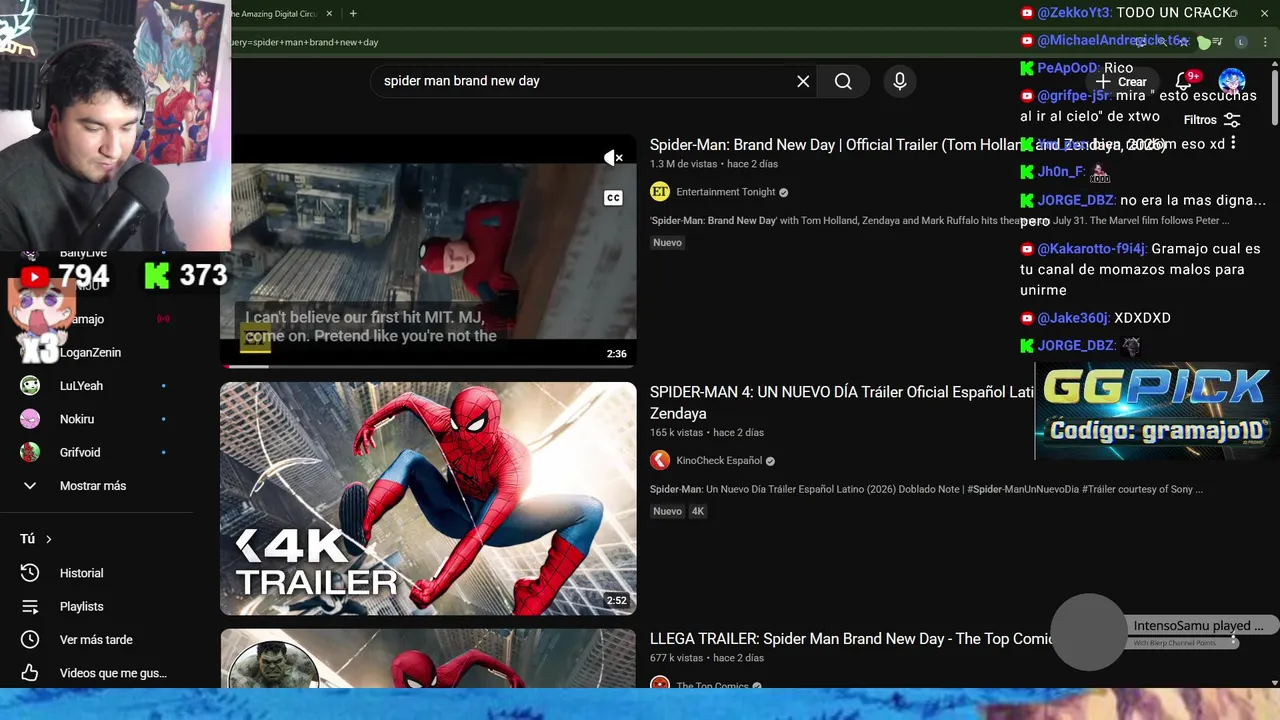Open the KinoCheck Español channel name link
The image size is (1280, 720).
pyautogui.click(x=719, y=460)
